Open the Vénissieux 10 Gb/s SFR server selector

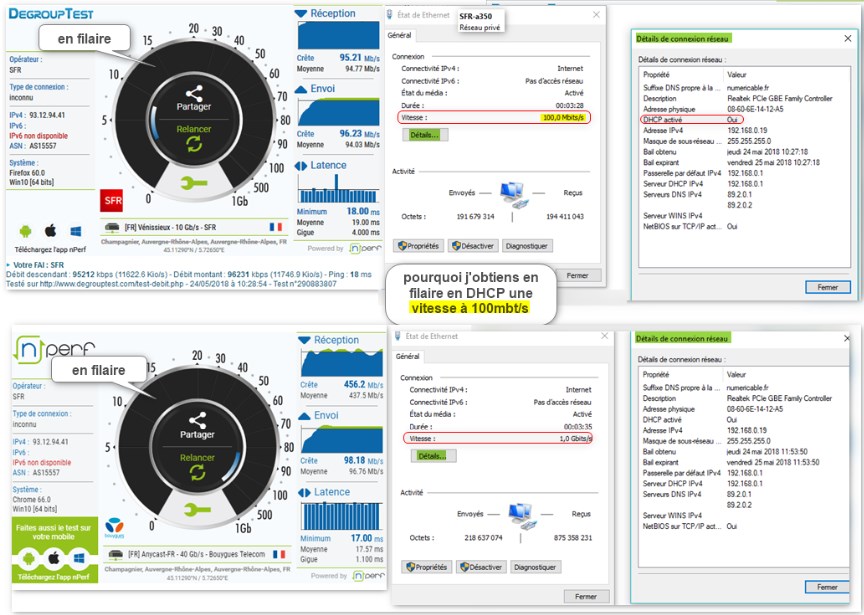[x=192, y=227]
